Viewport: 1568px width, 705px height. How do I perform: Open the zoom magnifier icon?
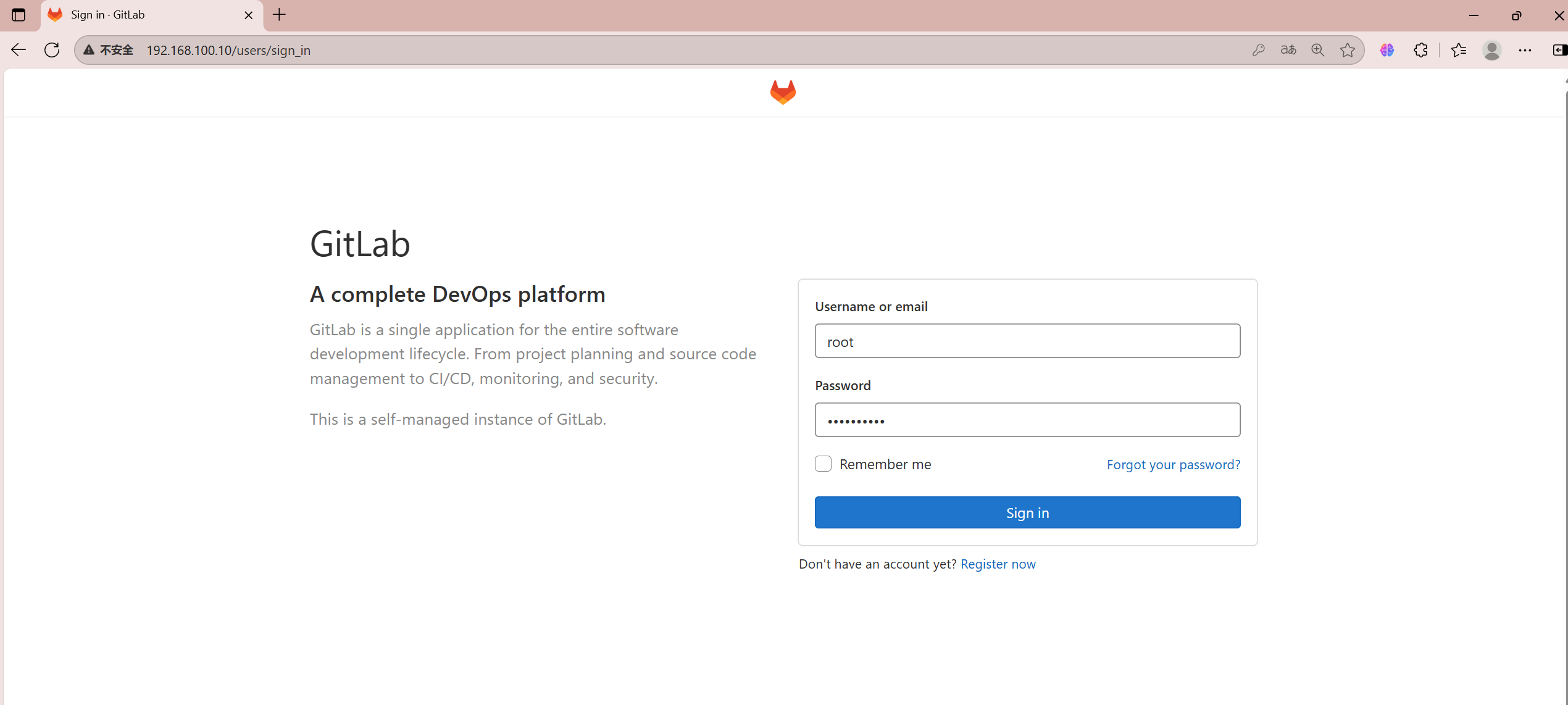tap(1318, 50)
